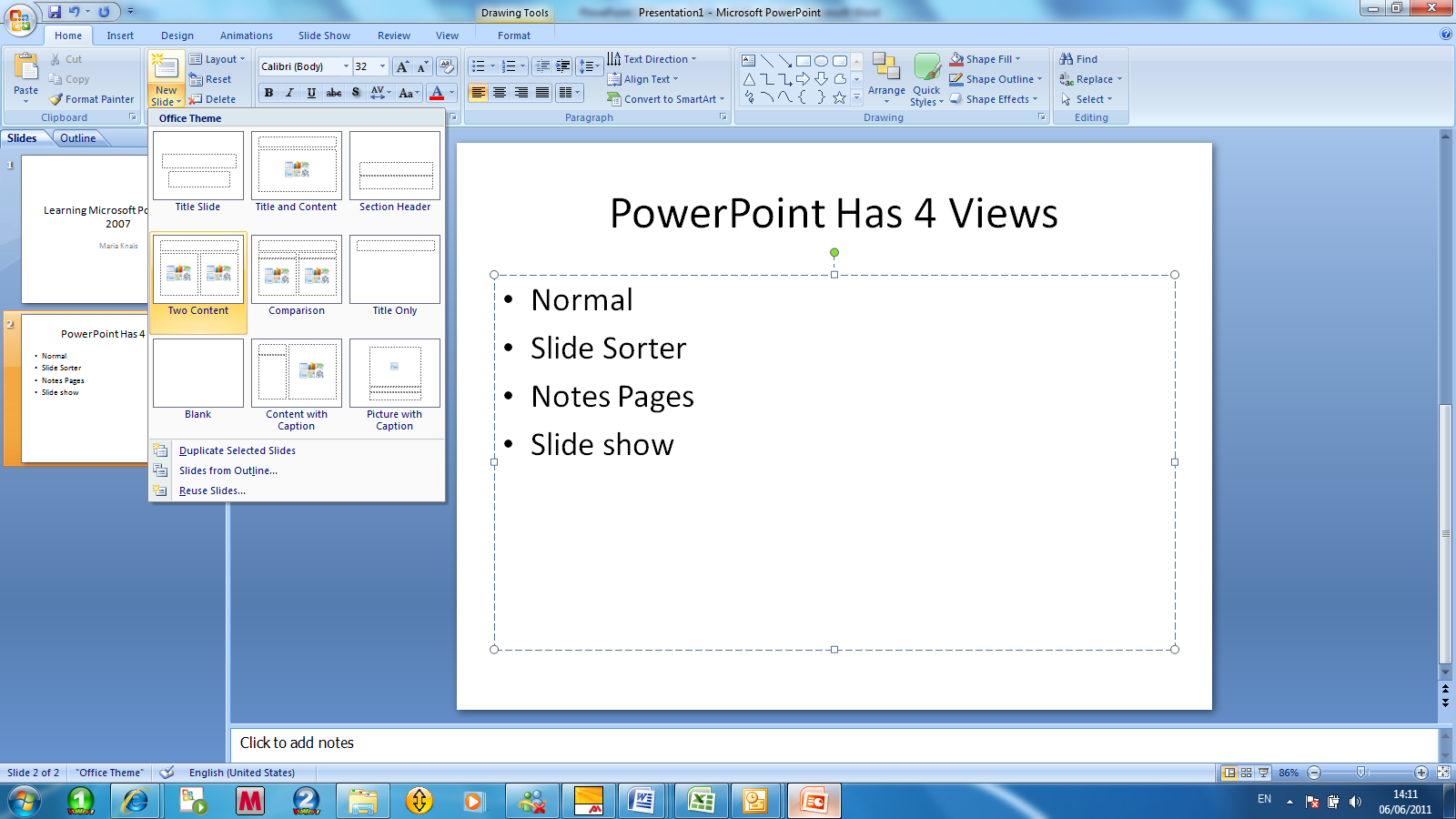Open Text Direction dropdown

click(x=652, y=59)
